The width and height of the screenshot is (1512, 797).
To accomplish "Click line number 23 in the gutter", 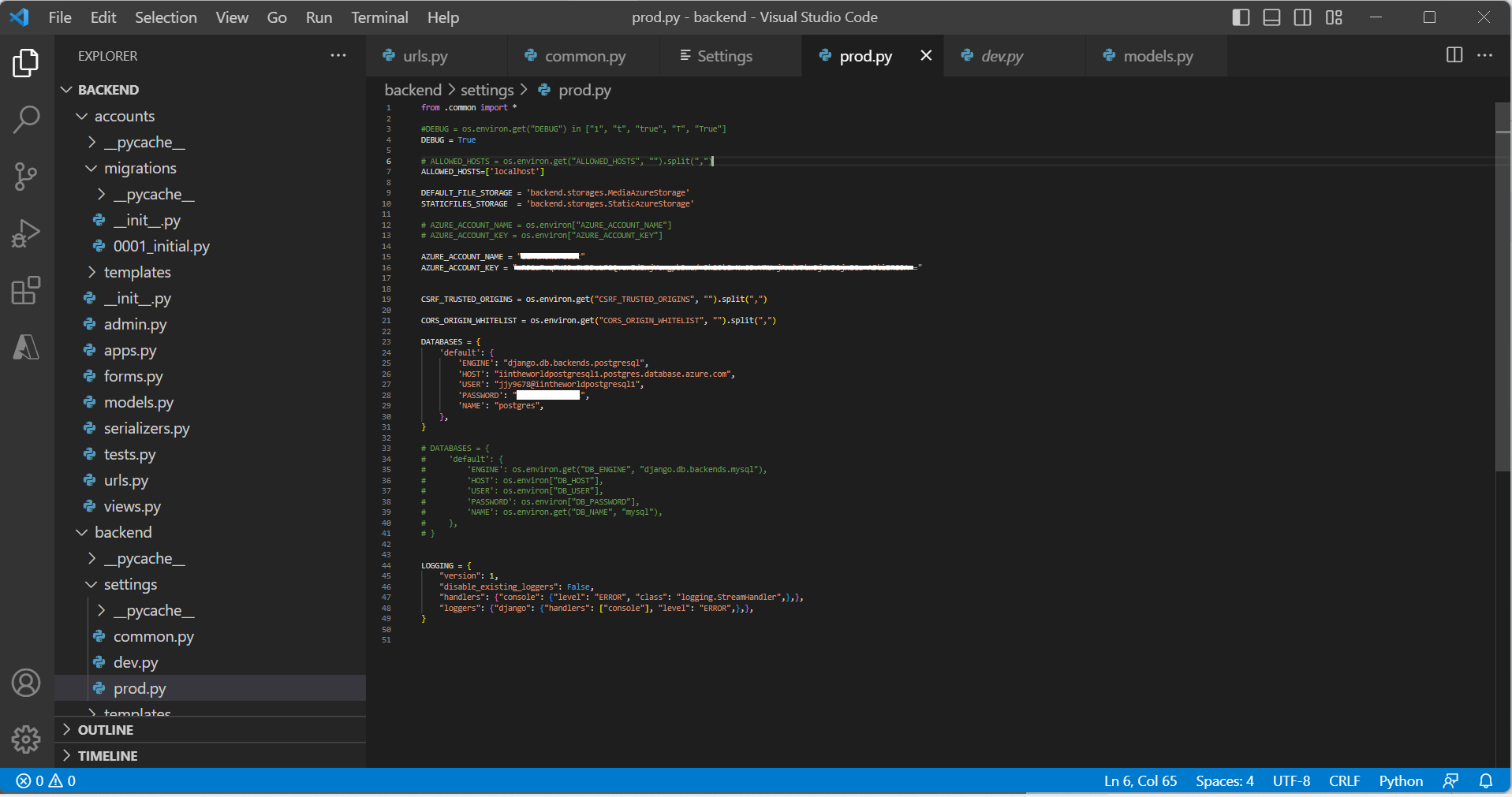I will [x=386, y=341].
